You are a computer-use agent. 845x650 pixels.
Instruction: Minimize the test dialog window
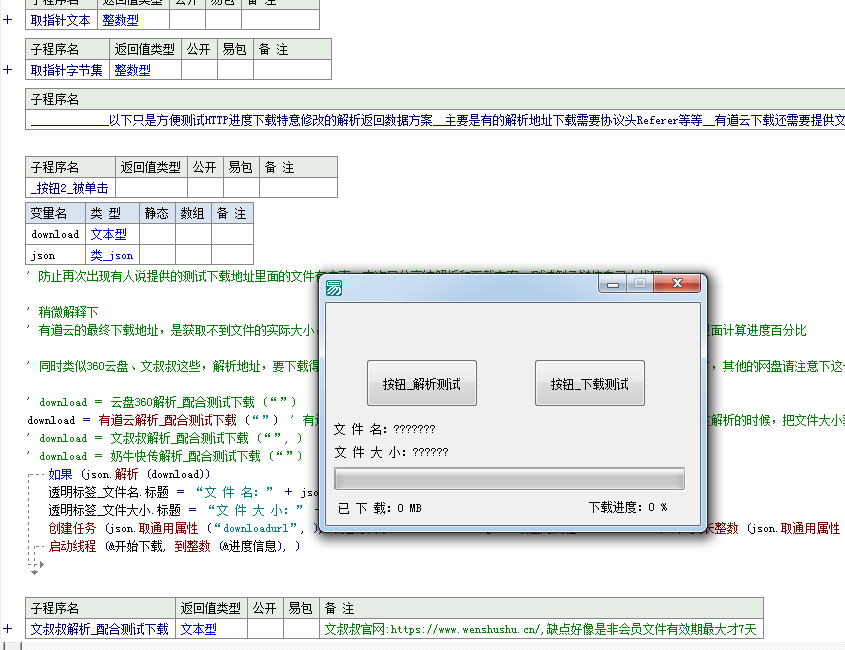[x=612, y=284]
